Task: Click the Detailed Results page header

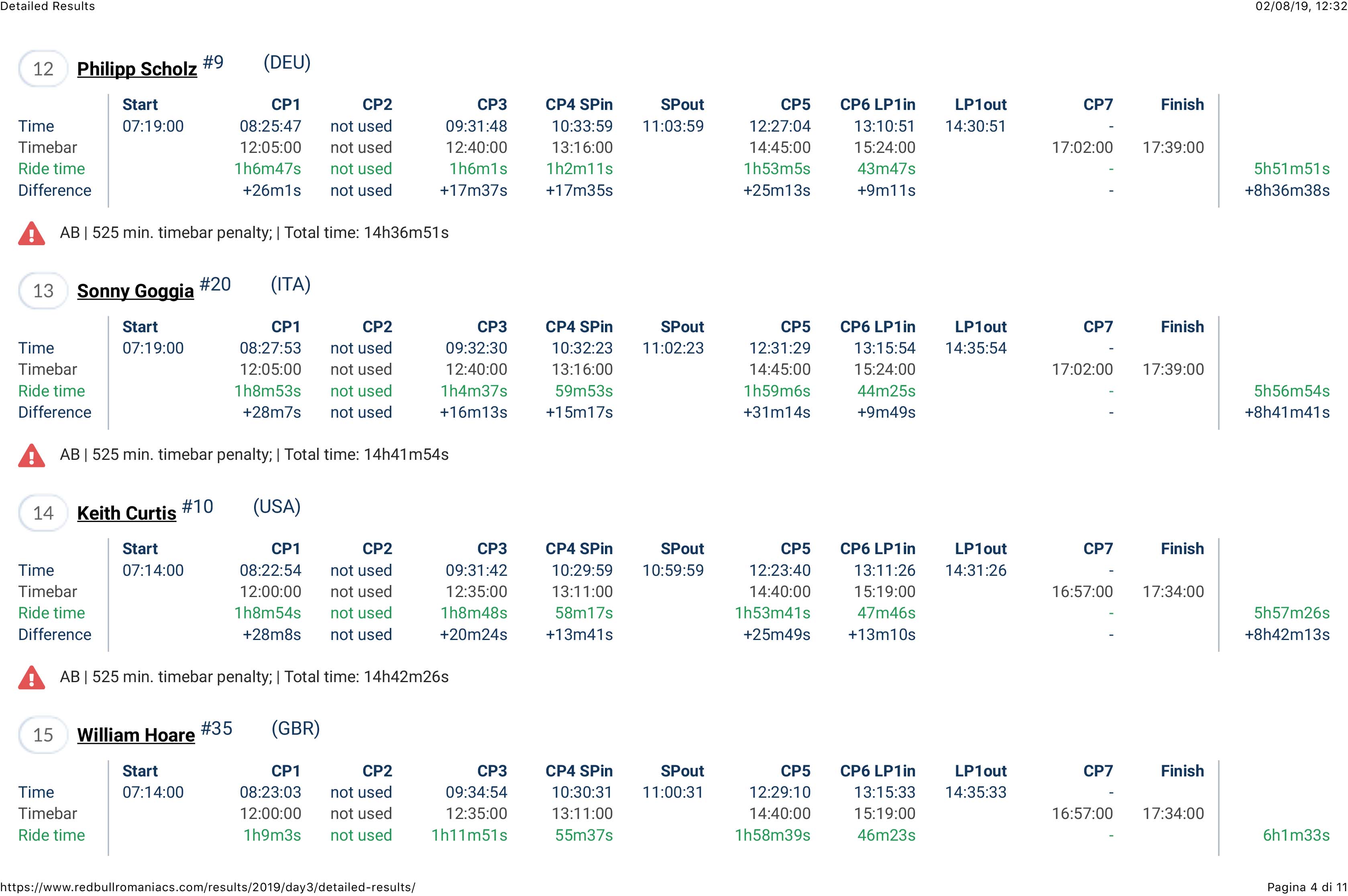Action: pyautogui.click(x=48, y=6)
